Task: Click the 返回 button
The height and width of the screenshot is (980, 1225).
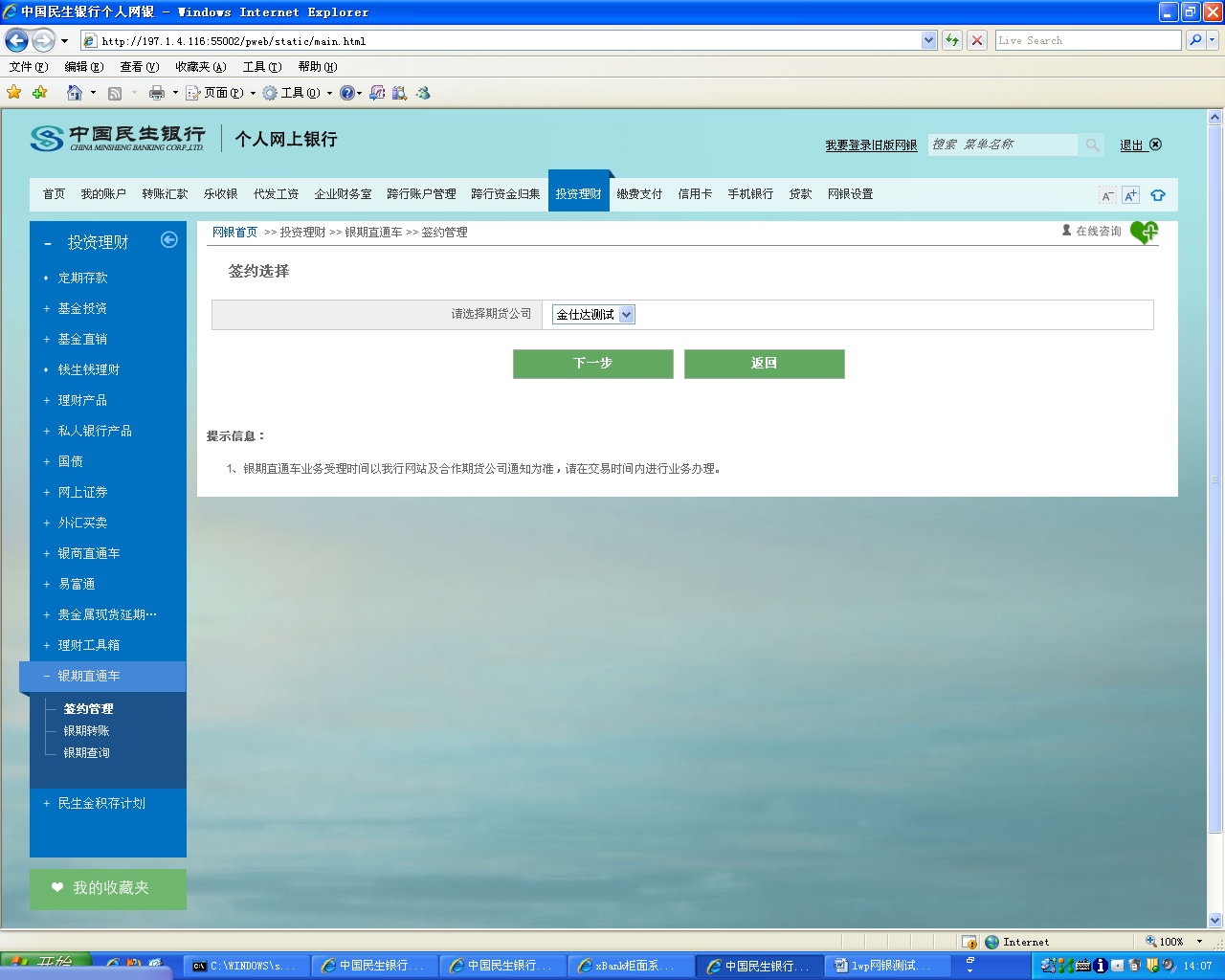Action: coord(765,364)
